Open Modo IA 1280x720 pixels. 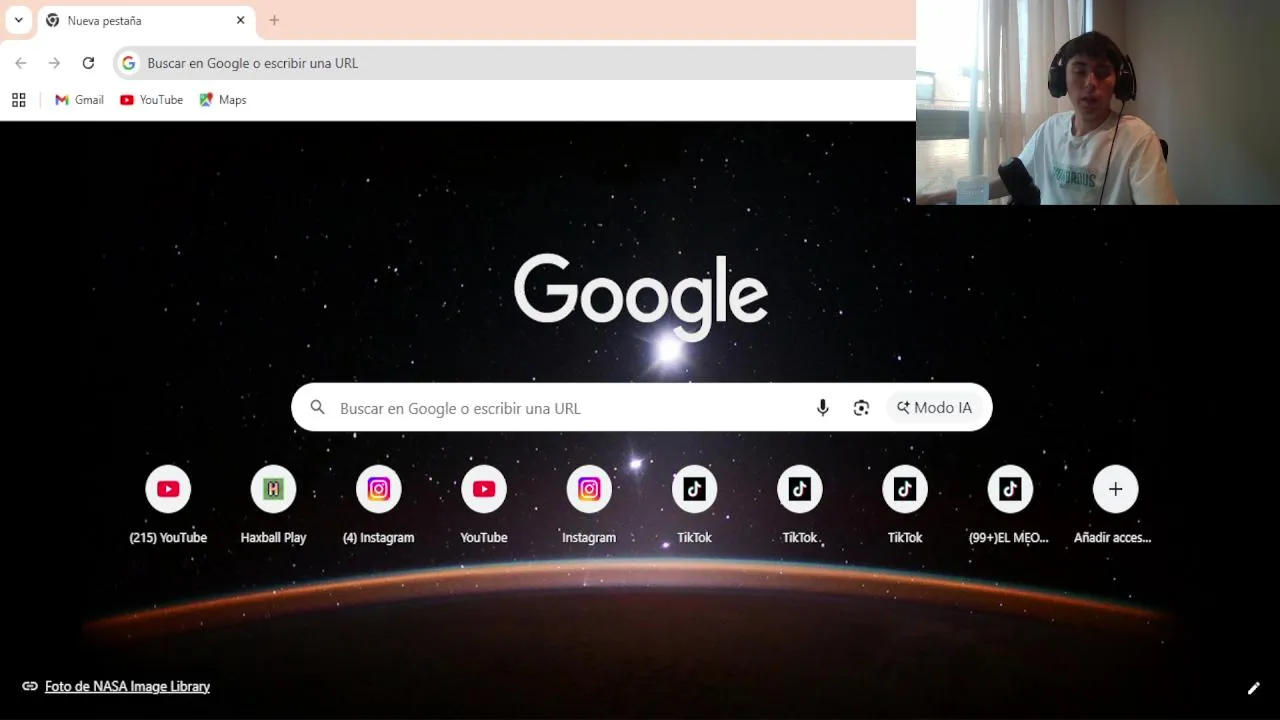coord(934,407)
